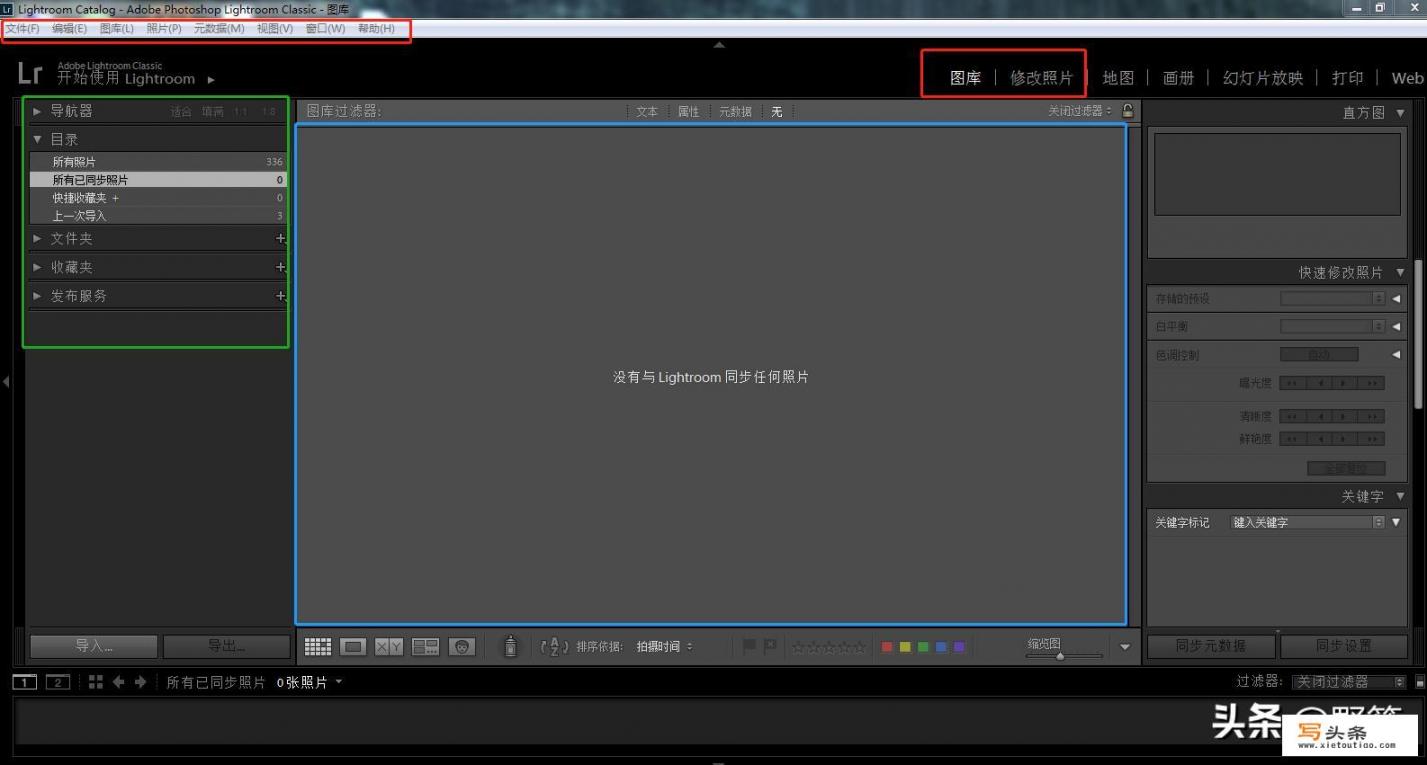Screen dimensions: 1427x765
Task: Collapse the 快速修改照片 panel
Action: [1400, 272]
